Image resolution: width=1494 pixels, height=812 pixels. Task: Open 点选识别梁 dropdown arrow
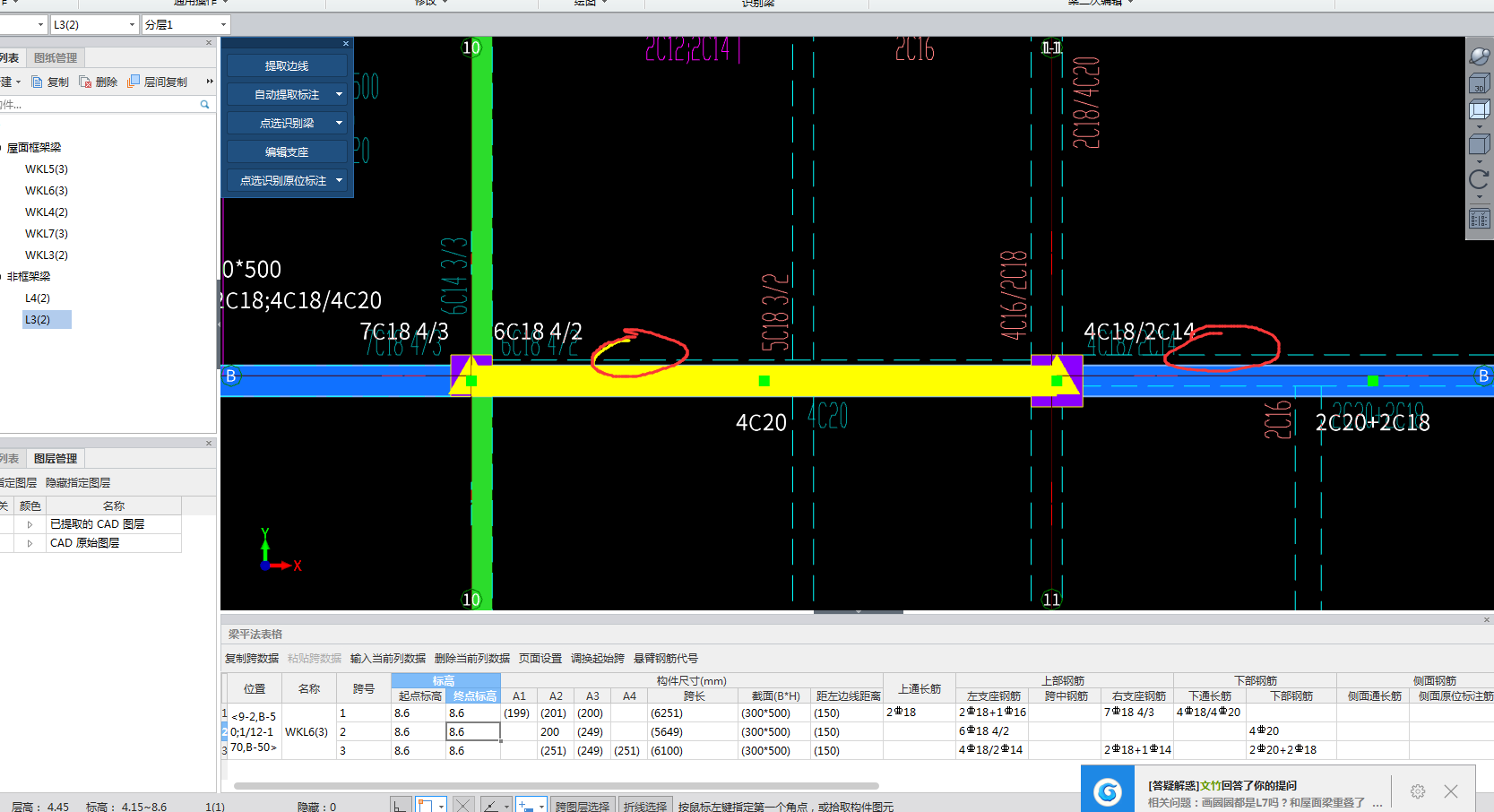click(339, 123)
